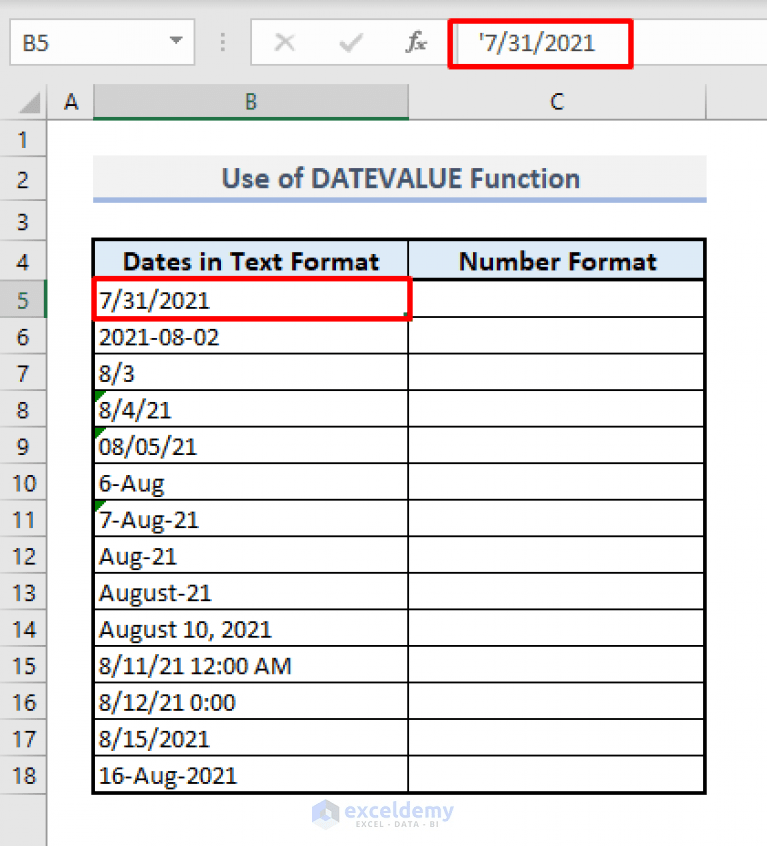Click the Cancel (X) formula bar icon

(x=284, y=42)
